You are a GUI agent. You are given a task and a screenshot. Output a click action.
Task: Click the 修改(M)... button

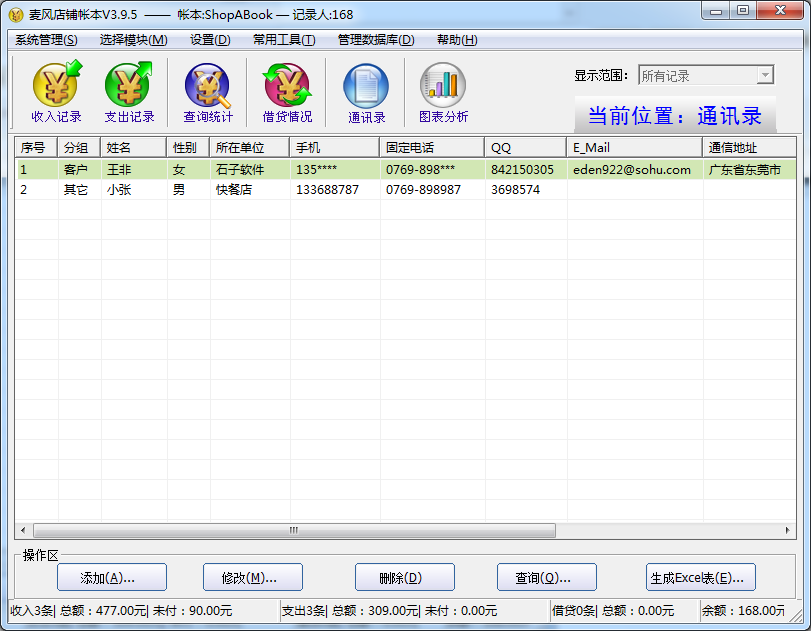coord(253,577)
